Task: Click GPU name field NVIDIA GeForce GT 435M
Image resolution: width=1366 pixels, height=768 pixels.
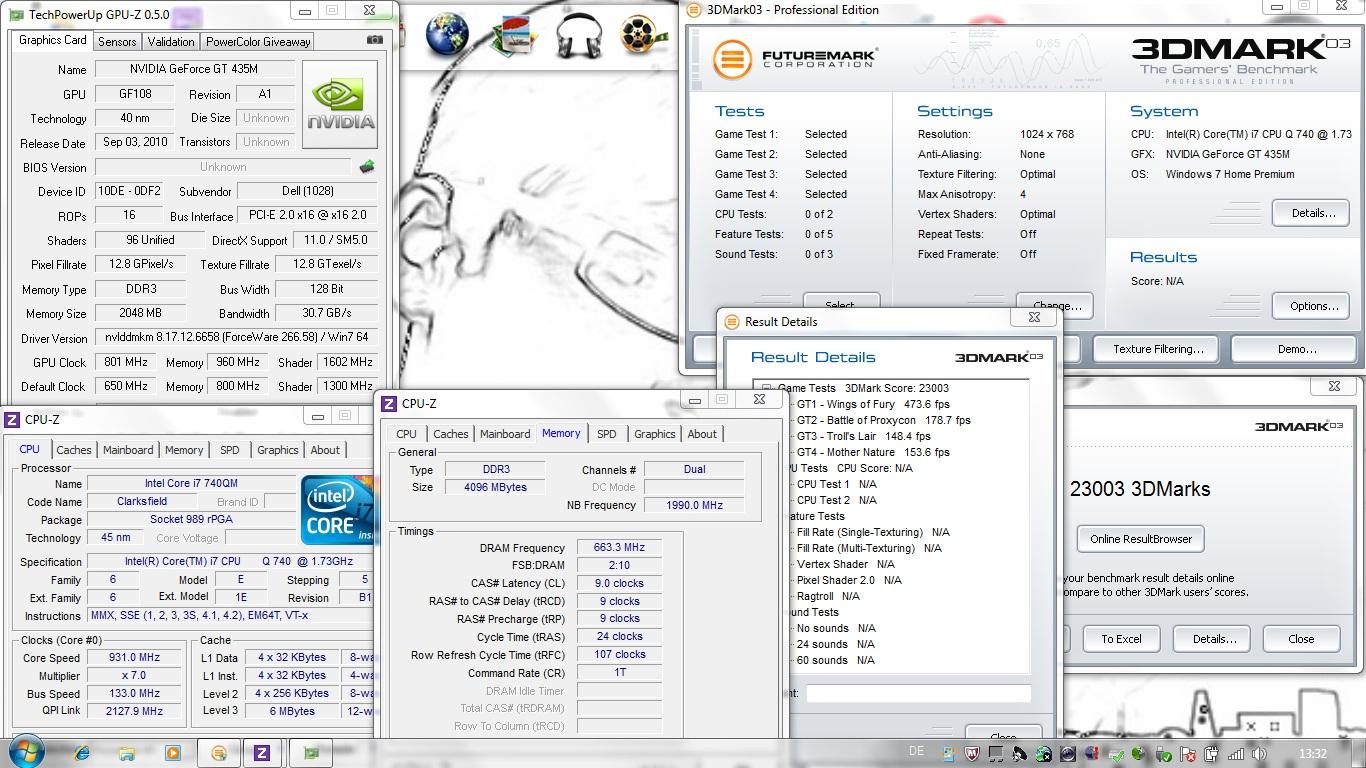Action: [x=194, y=69]
